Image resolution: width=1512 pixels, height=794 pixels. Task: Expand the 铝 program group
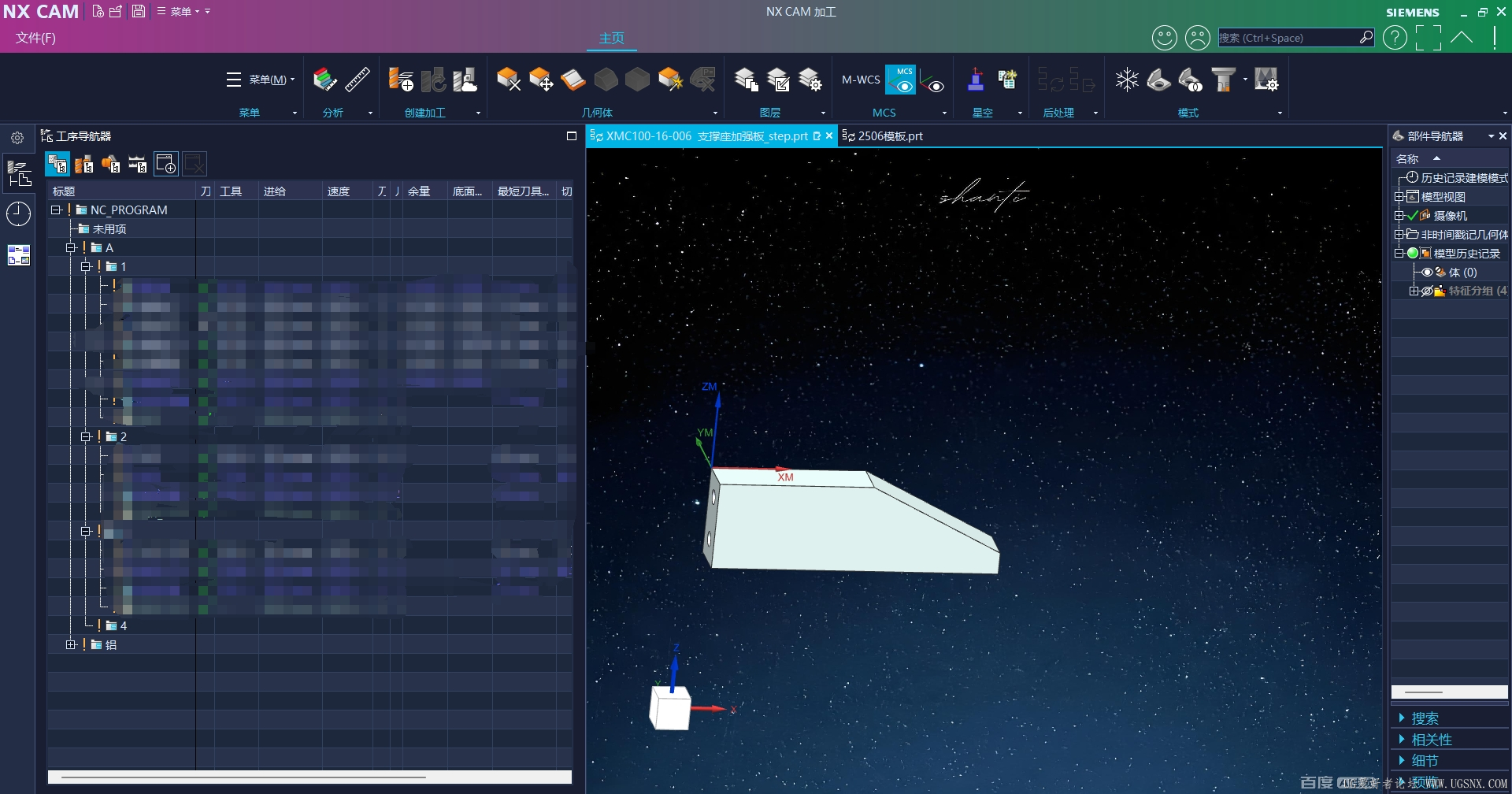(x=71, y=645)
